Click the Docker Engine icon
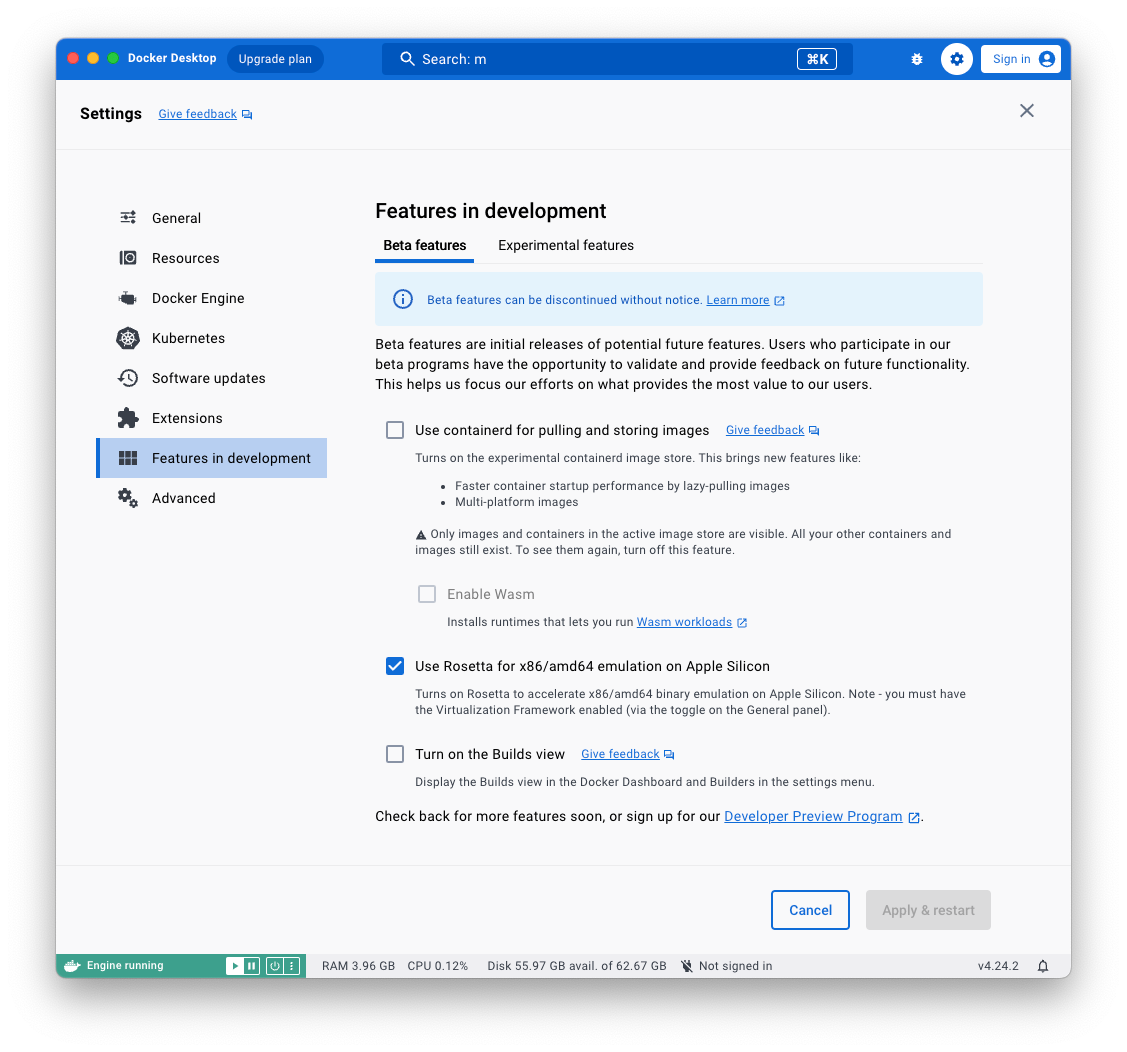Viewport: 1127px width, 1052px height. (x=128, y=298)
